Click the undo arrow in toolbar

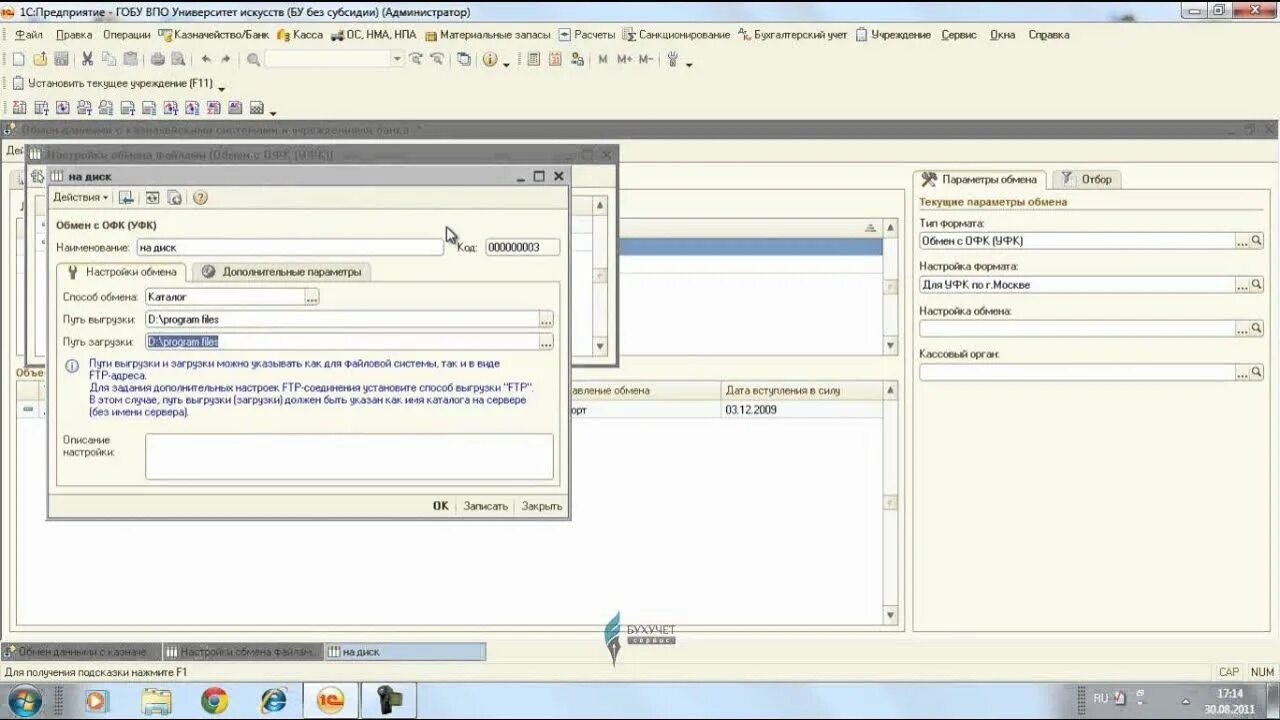(x=206, y=60)
